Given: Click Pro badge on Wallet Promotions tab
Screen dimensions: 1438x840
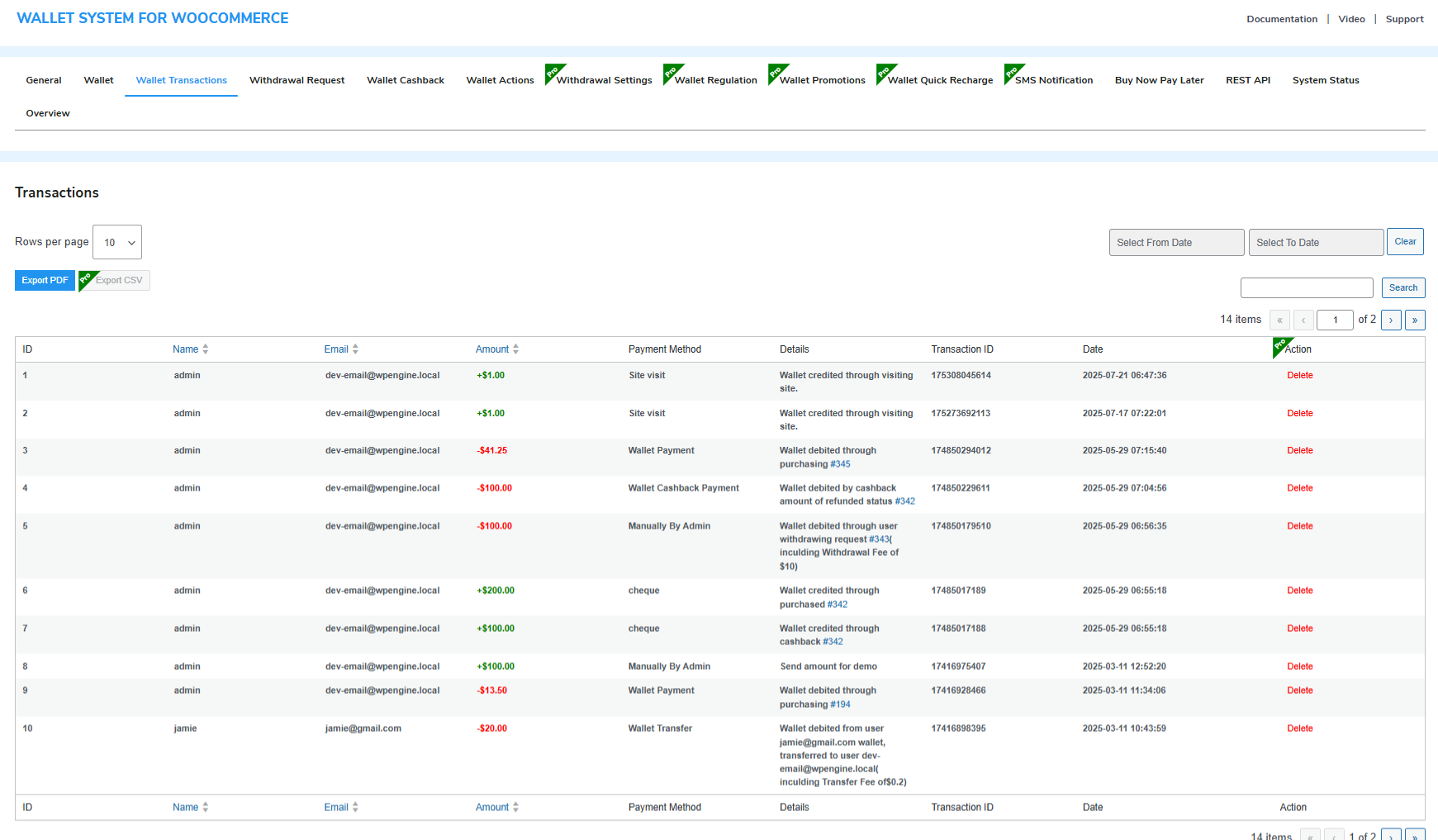Looking at the screenshot, I should pos(777,73).
